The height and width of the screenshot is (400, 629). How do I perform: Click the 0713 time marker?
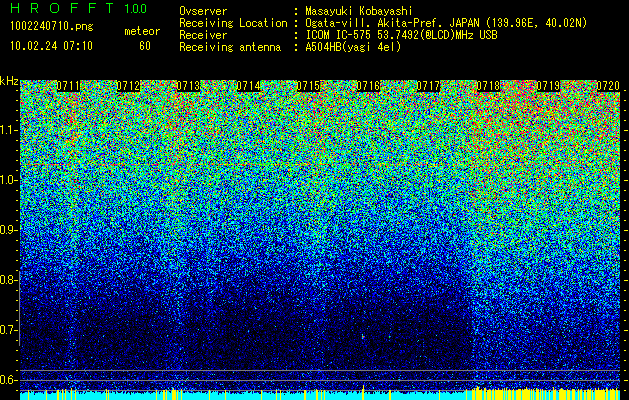pyautogui.click(x=189, y=86)
